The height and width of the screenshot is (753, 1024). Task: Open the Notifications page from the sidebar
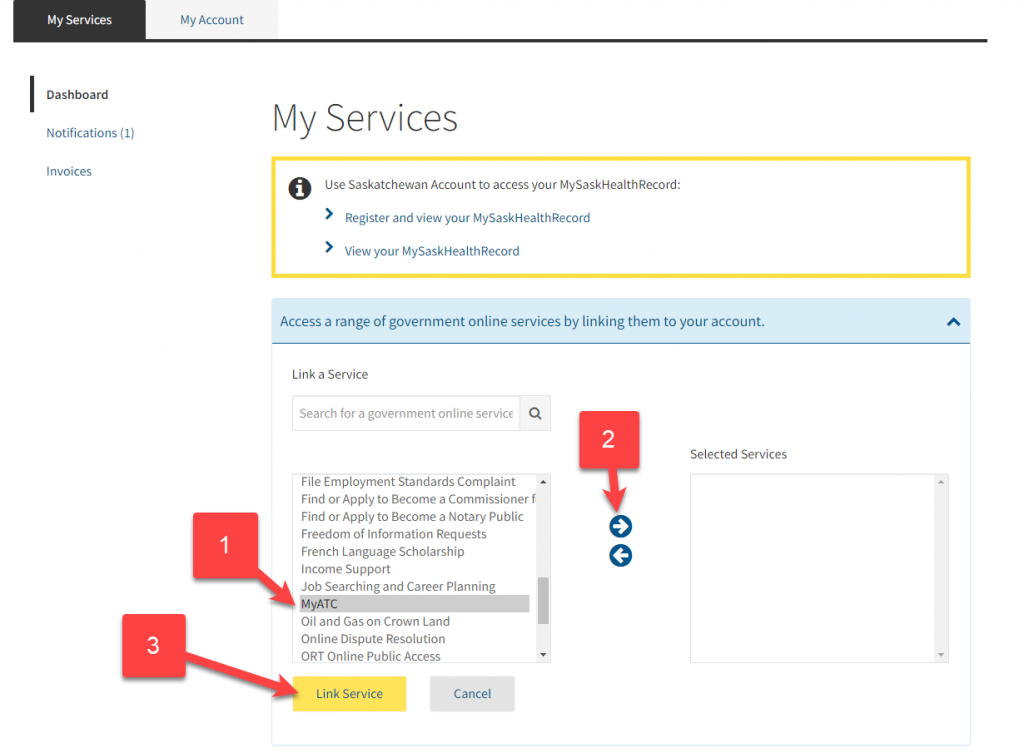coord(90,132)
